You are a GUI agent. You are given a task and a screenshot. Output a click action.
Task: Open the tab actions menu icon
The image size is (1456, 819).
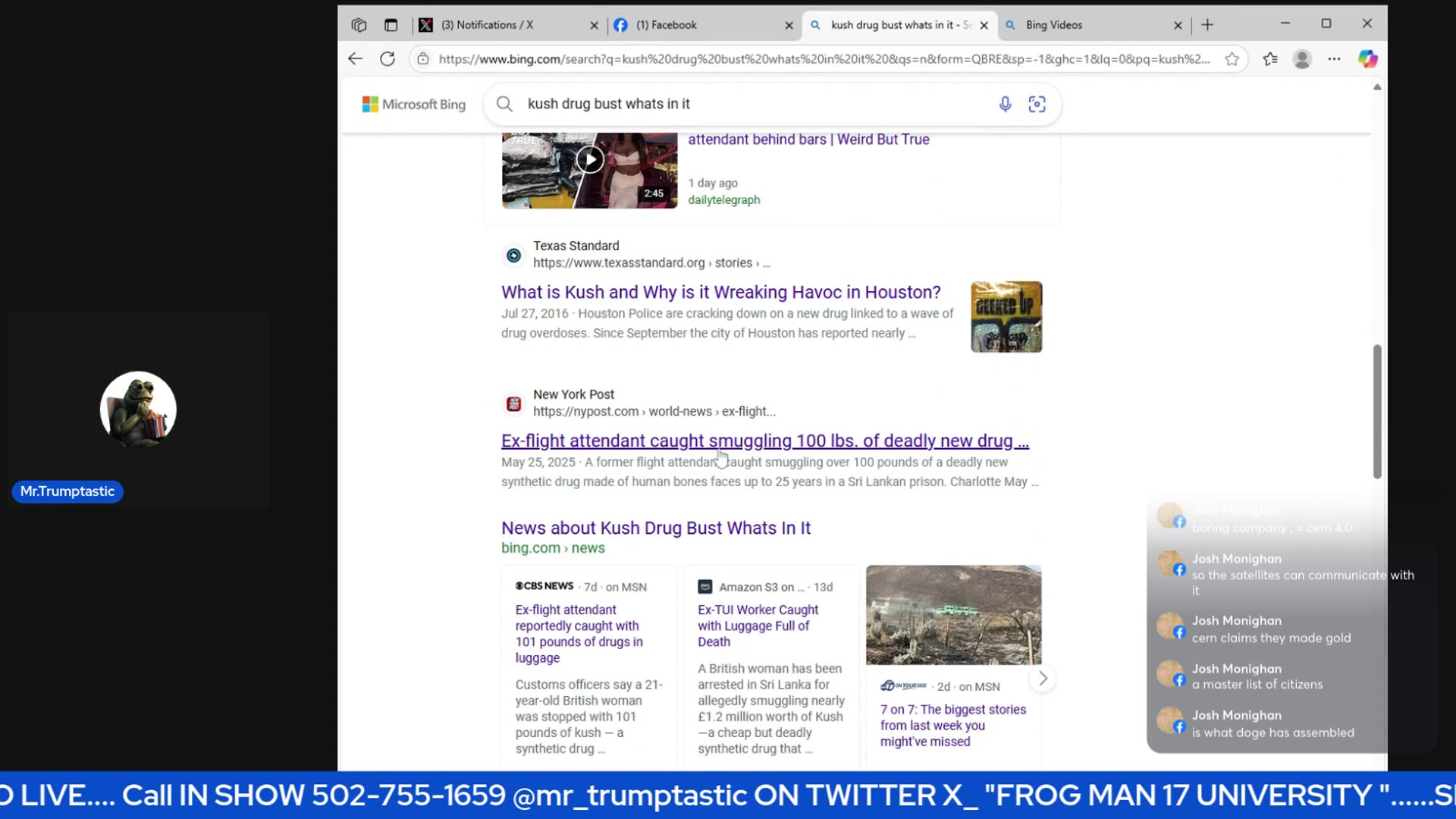[x=391, y=25]
